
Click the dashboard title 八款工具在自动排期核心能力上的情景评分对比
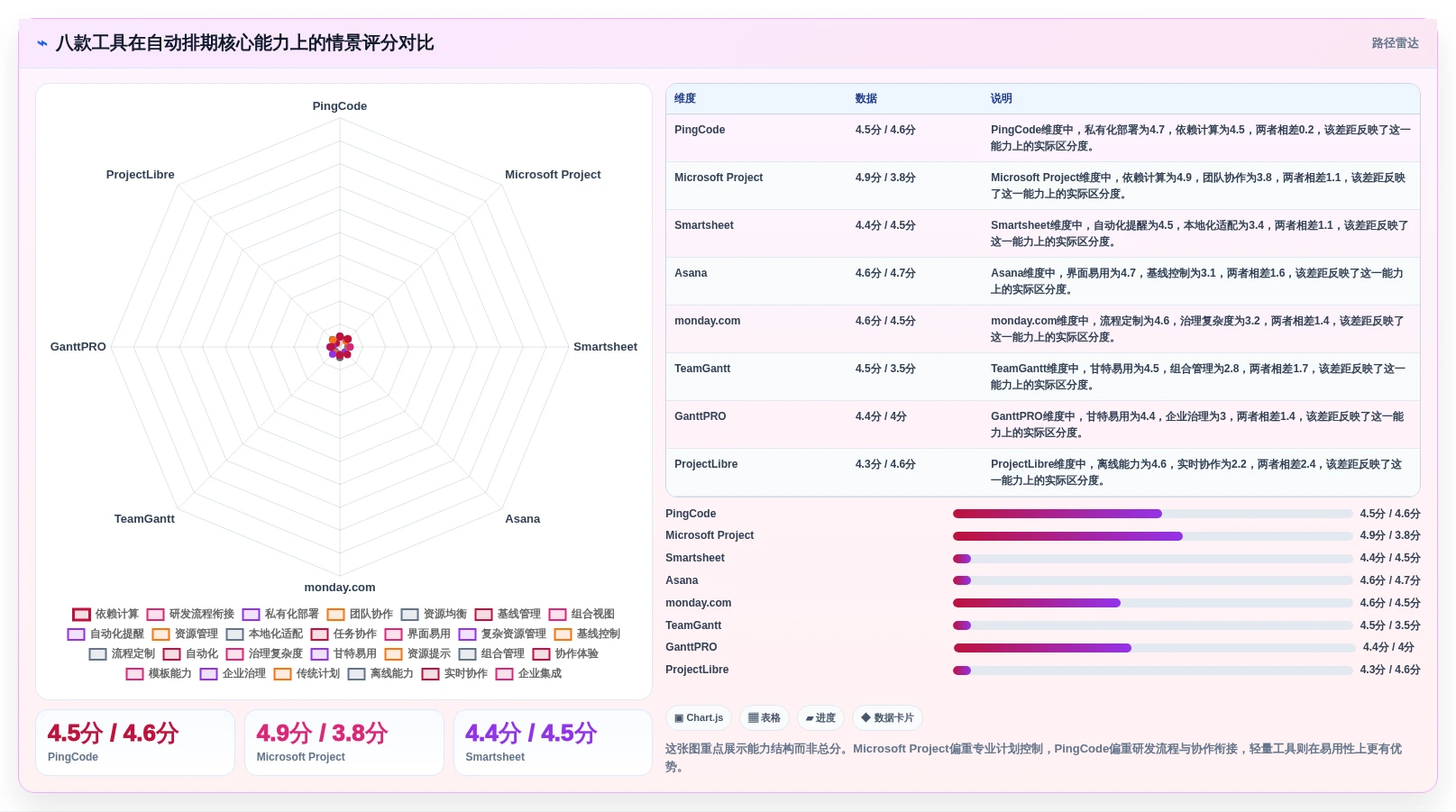244,43
